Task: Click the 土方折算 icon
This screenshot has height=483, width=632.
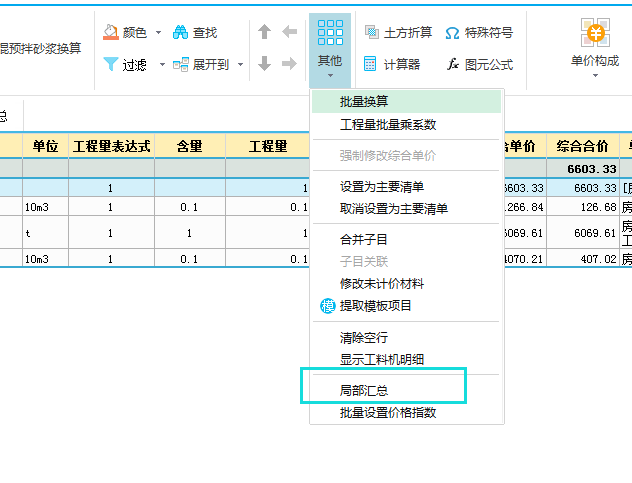Action: (372, 32)
